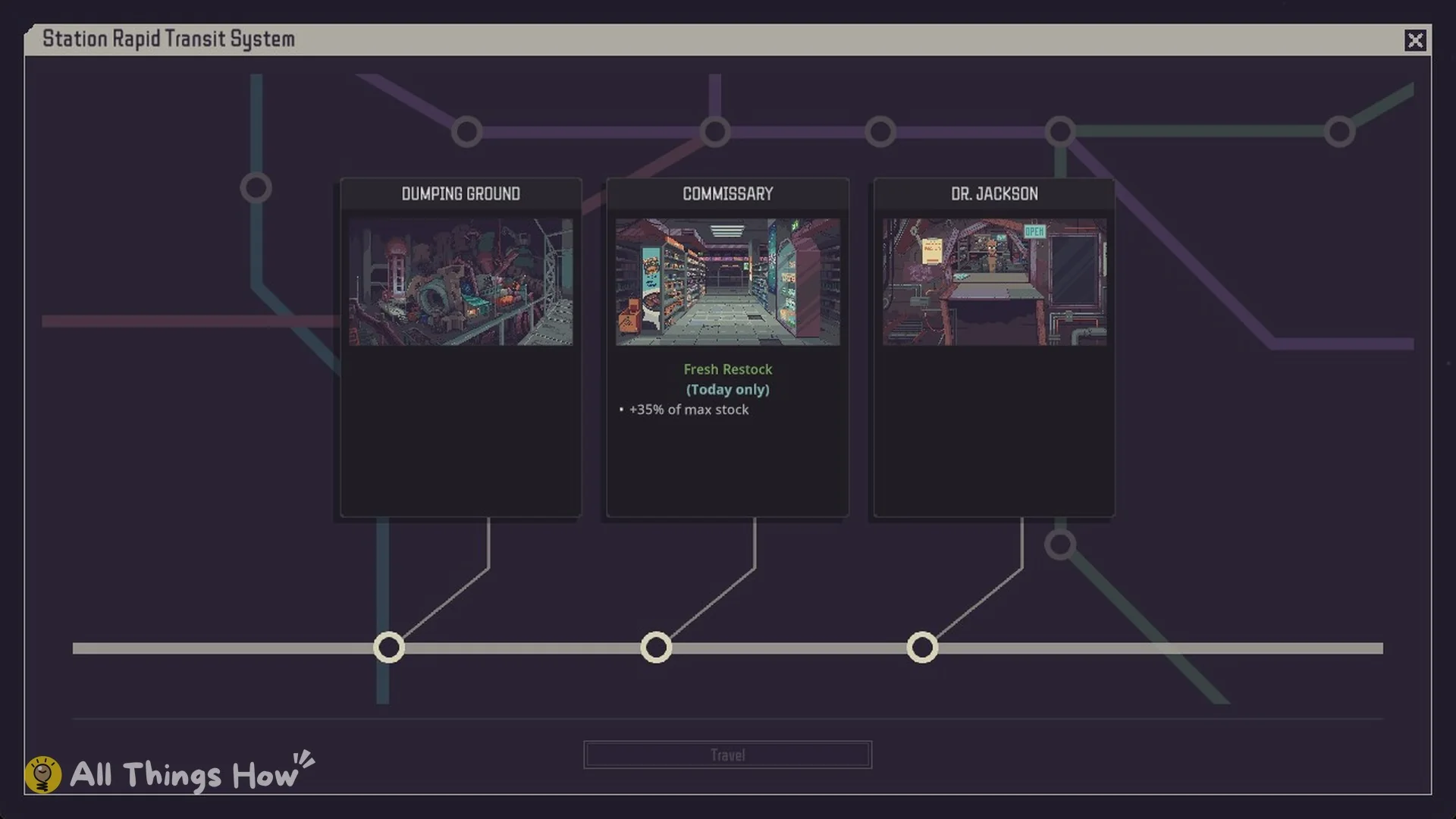Click the Fresh Restock label
This screenshot has width=1456, height=819.
tap(728, 369)
